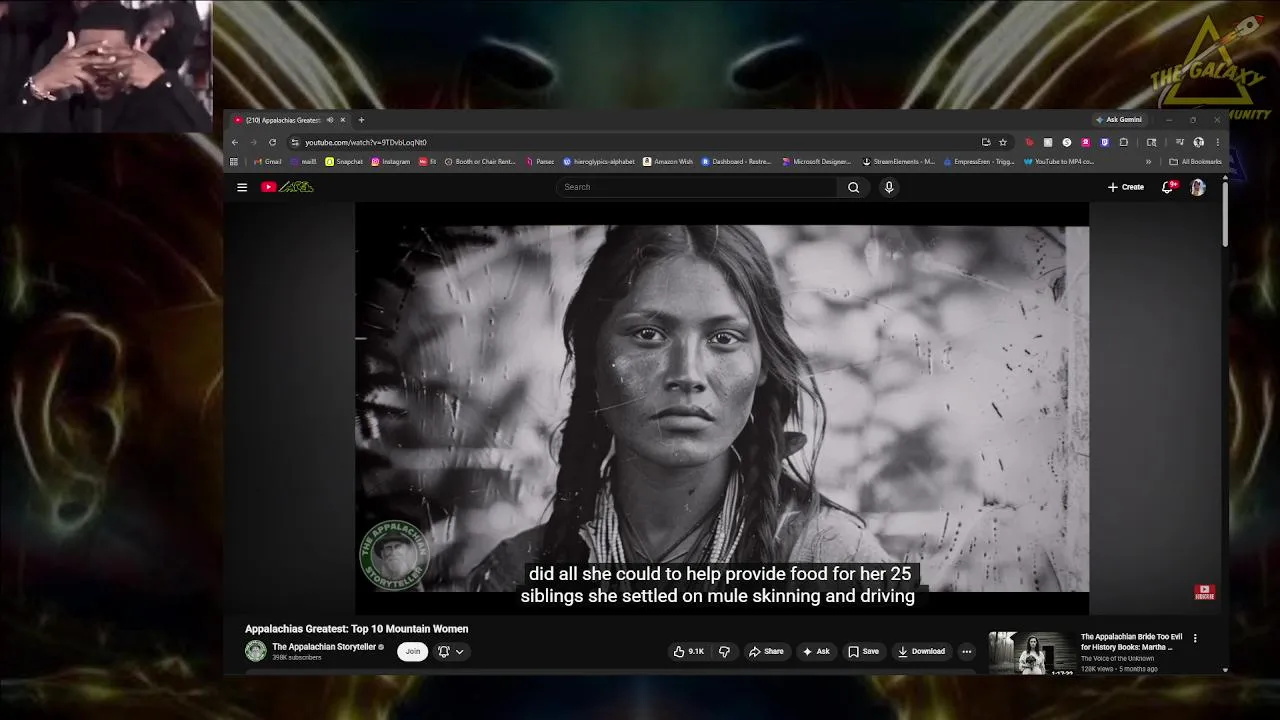The height and width of the screenshot is (720, 1280).
Task: Open more actions ellipsis below the video
Action: click(x=966, y=651)
